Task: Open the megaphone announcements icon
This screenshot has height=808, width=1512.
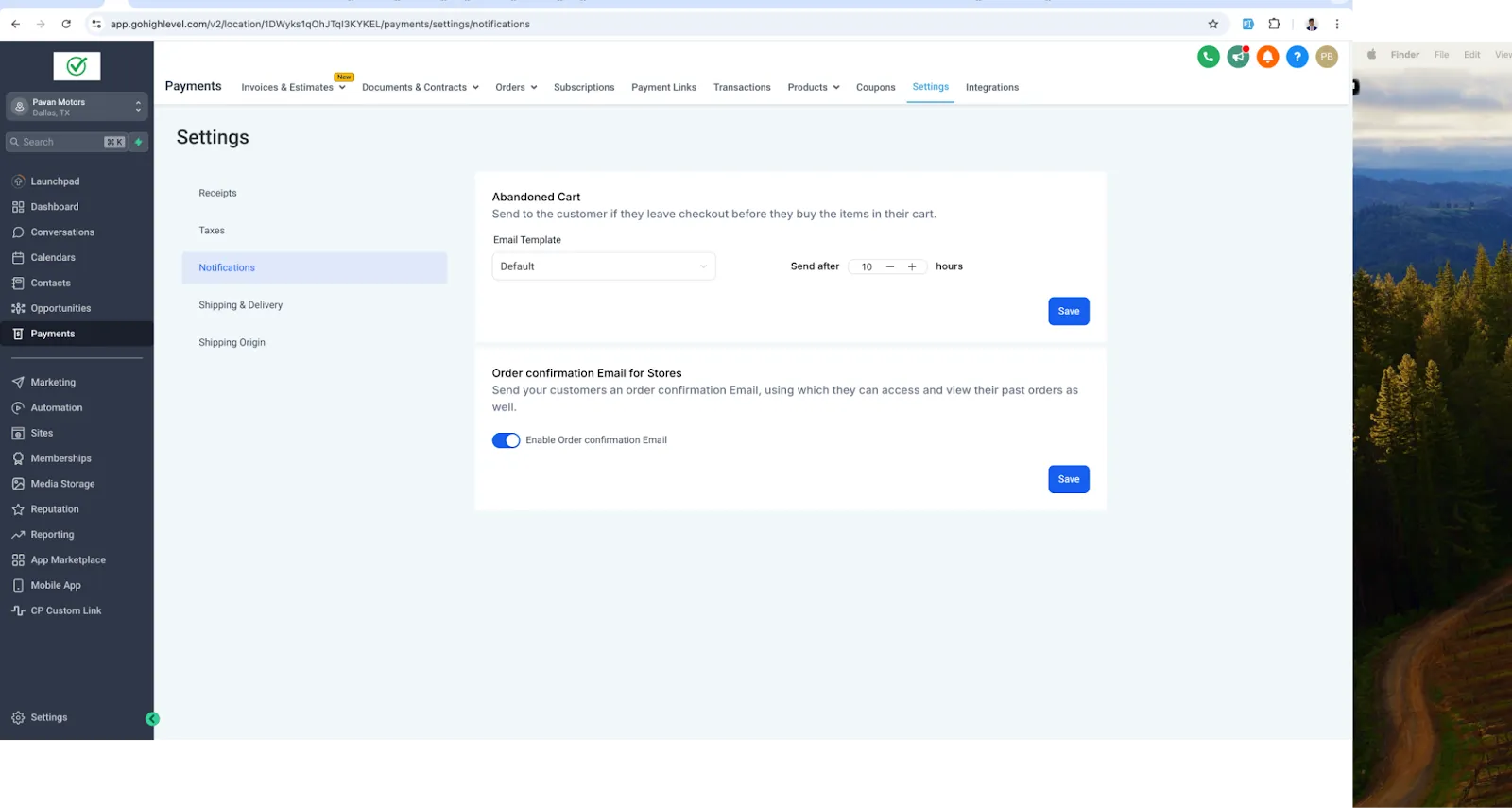Action: [1238, 57]
